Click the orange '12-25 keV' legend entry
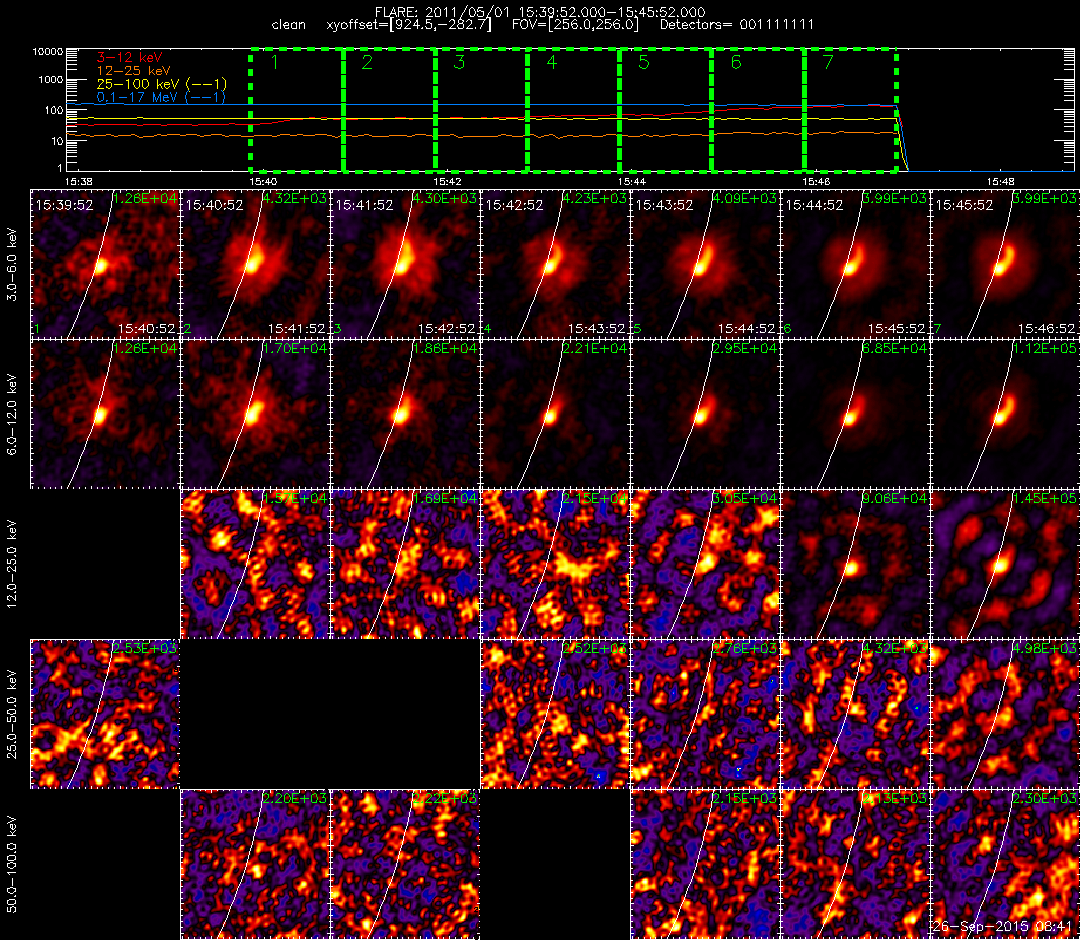1080x940 pixels. pos(133,70)
